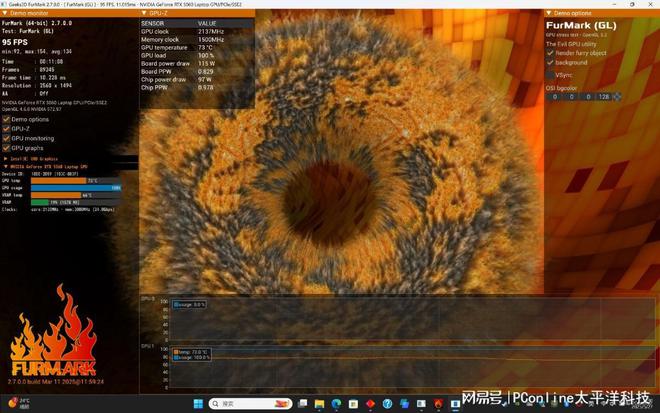Click the FurMark flame logo
This screenshot has width=660, height=413.
click(53, 330)
